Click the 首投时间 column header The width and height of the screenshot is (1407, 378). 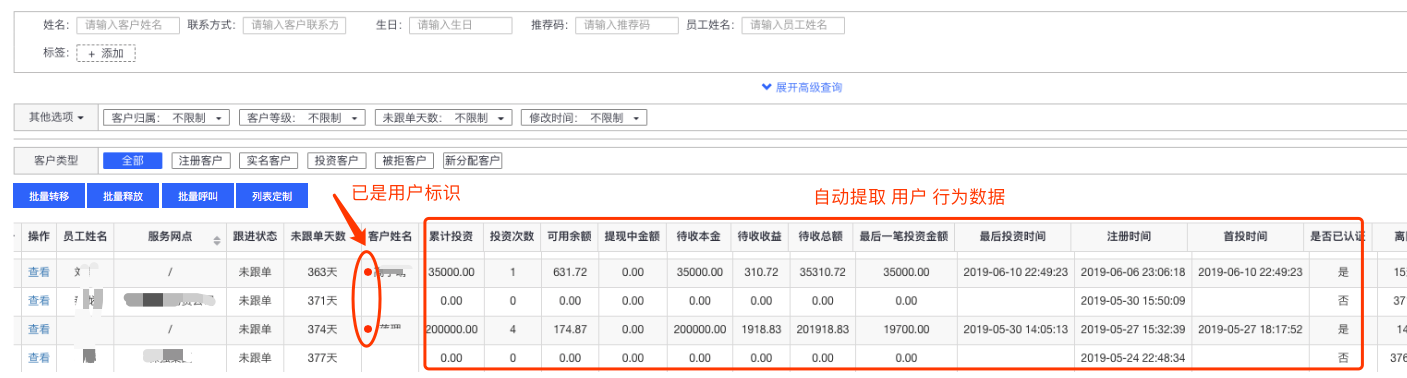1246,237
